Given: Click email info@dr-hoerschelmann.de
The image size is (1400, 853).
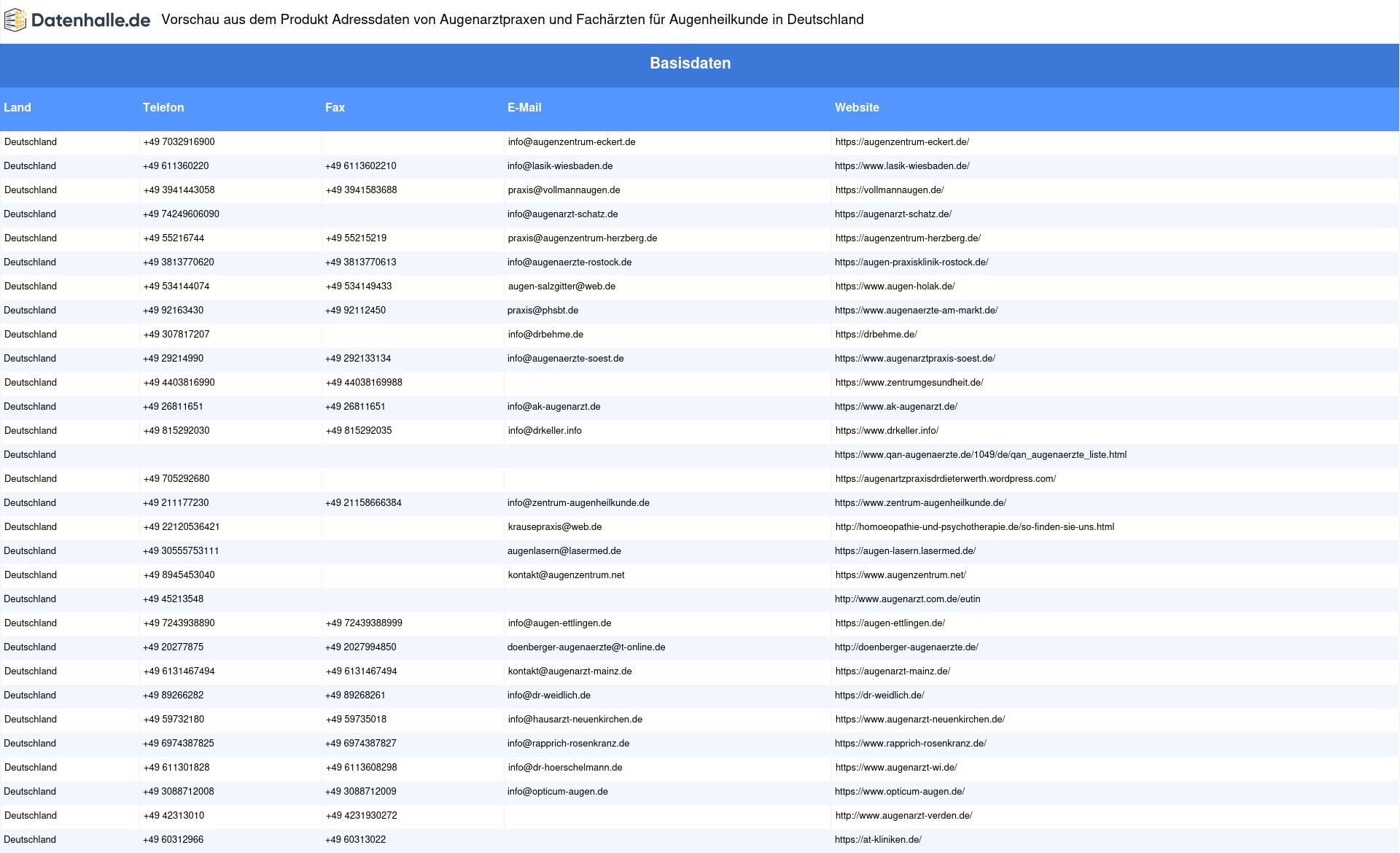Looking at the screenshot, I should click(565, 768).
